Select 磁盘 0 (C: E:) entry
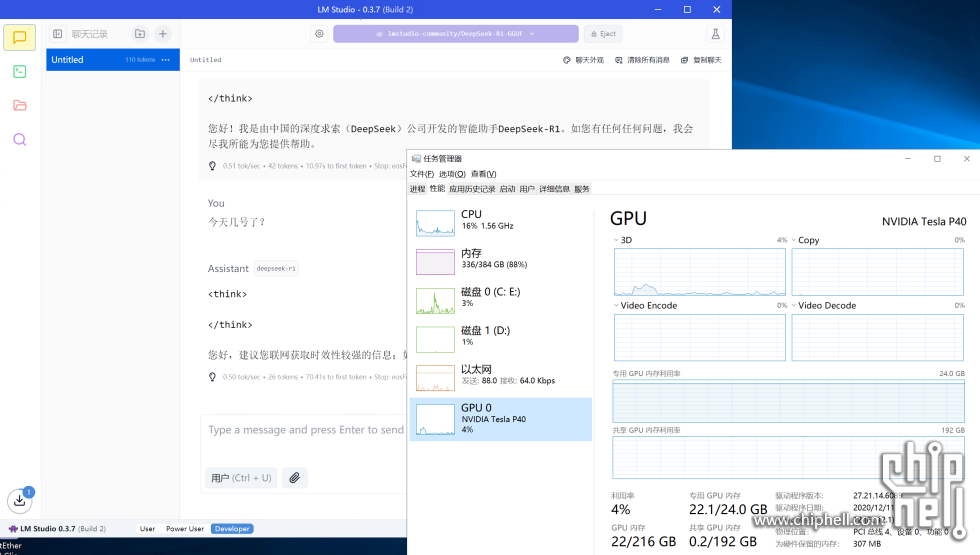The width and height of the screenshot is (980, 555). click(501, 300)
